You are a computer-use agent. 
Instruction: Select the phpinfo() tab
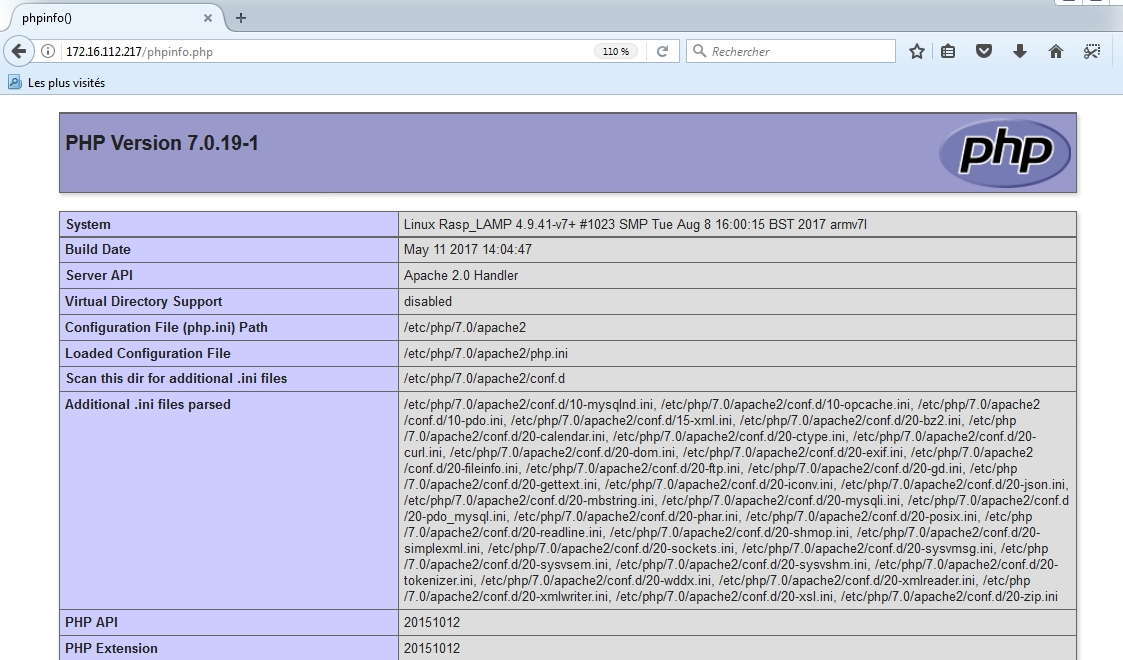(x=115, y=18)
